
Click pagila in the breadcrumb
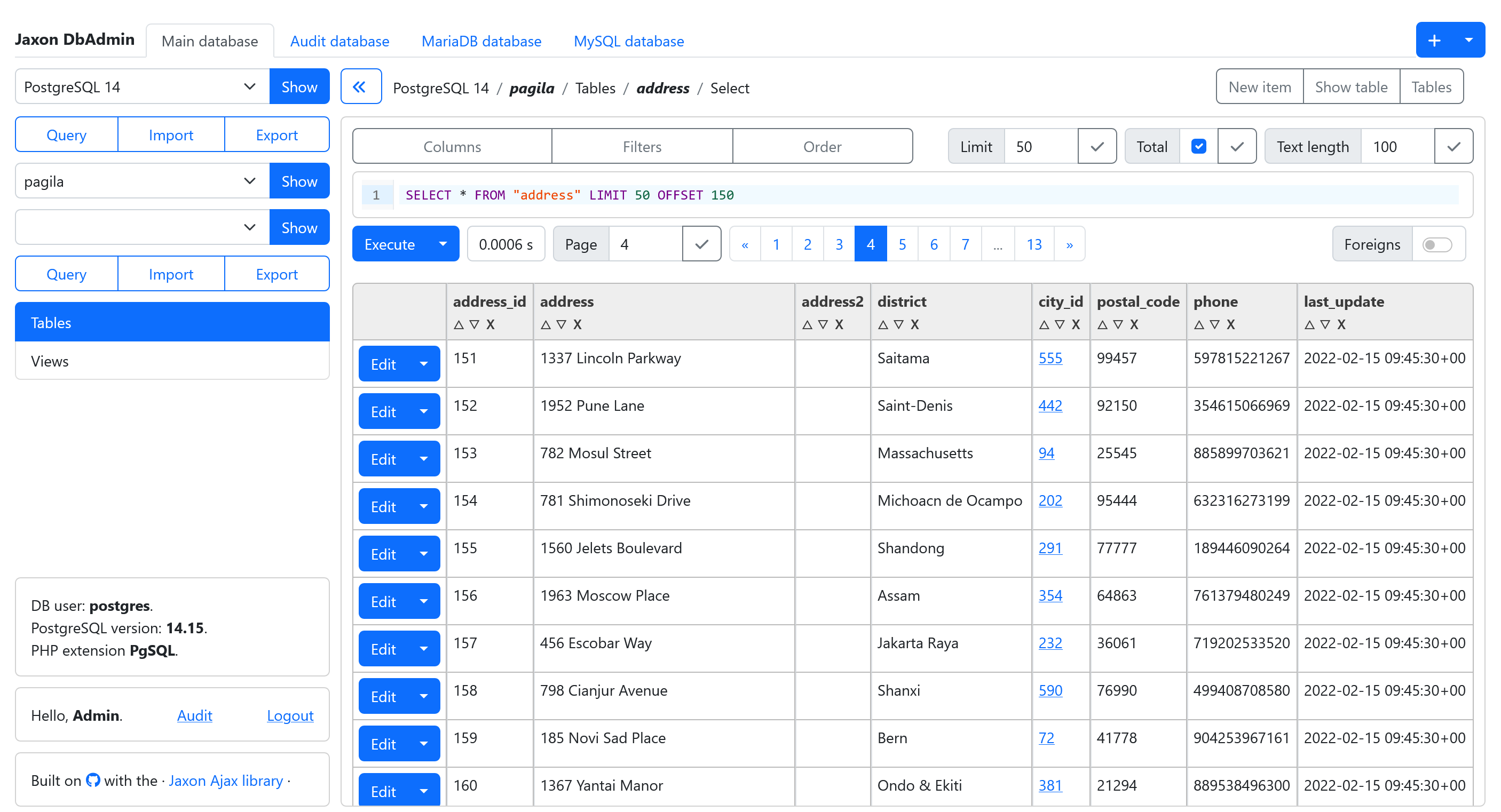pyautogui.click(x=532, y=88)
